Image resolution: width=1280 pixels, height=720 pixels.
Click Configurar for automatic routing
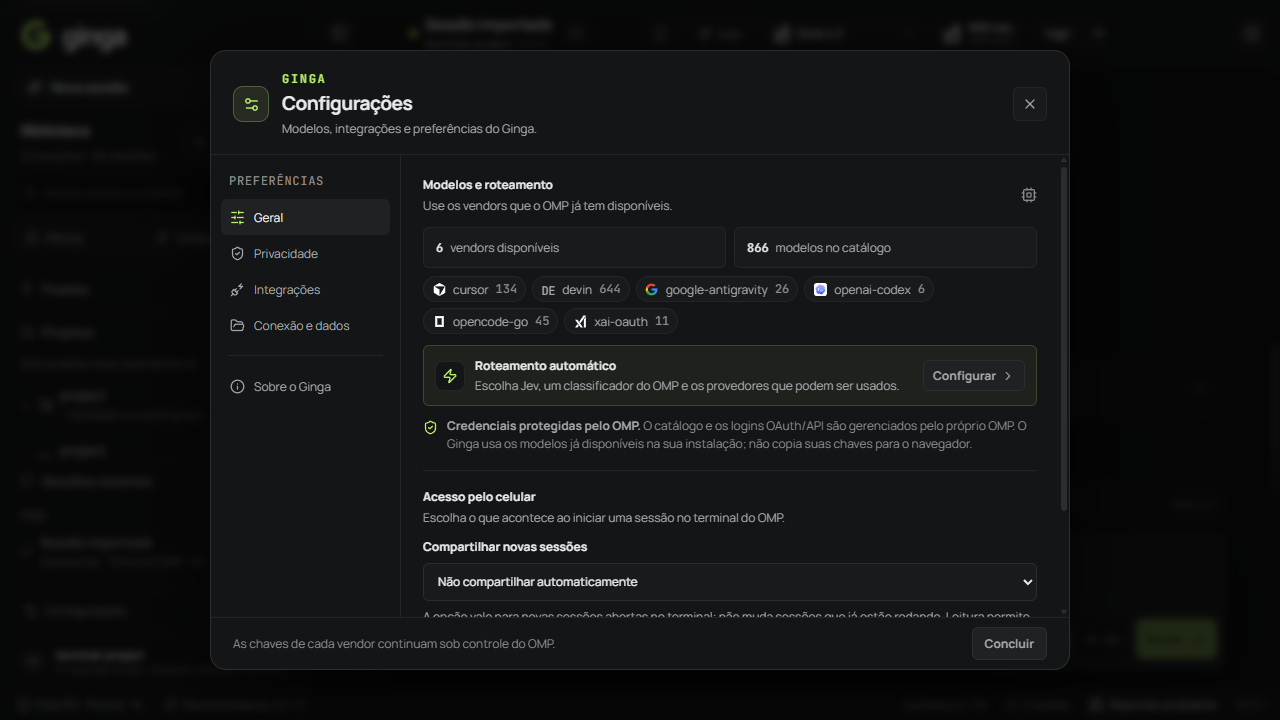click(974, 376)
